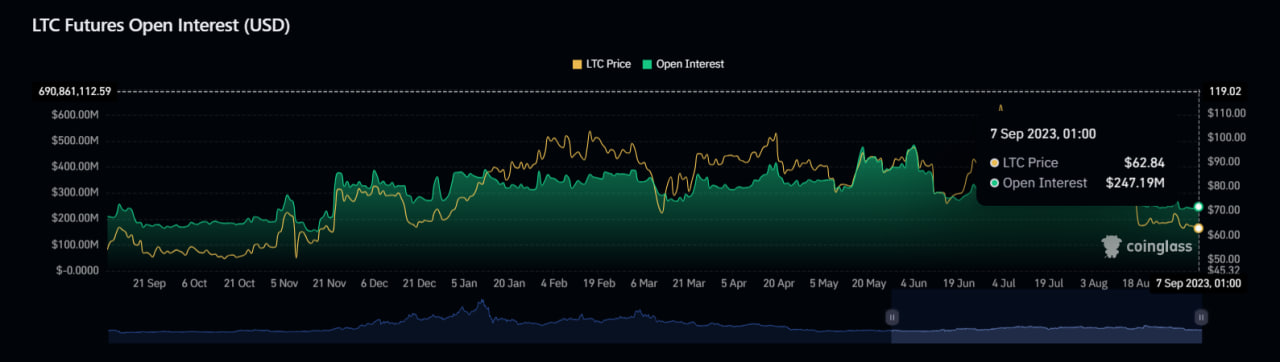
Task: Click the tooltip's Open Interest row label
Action: (1045, 183)
